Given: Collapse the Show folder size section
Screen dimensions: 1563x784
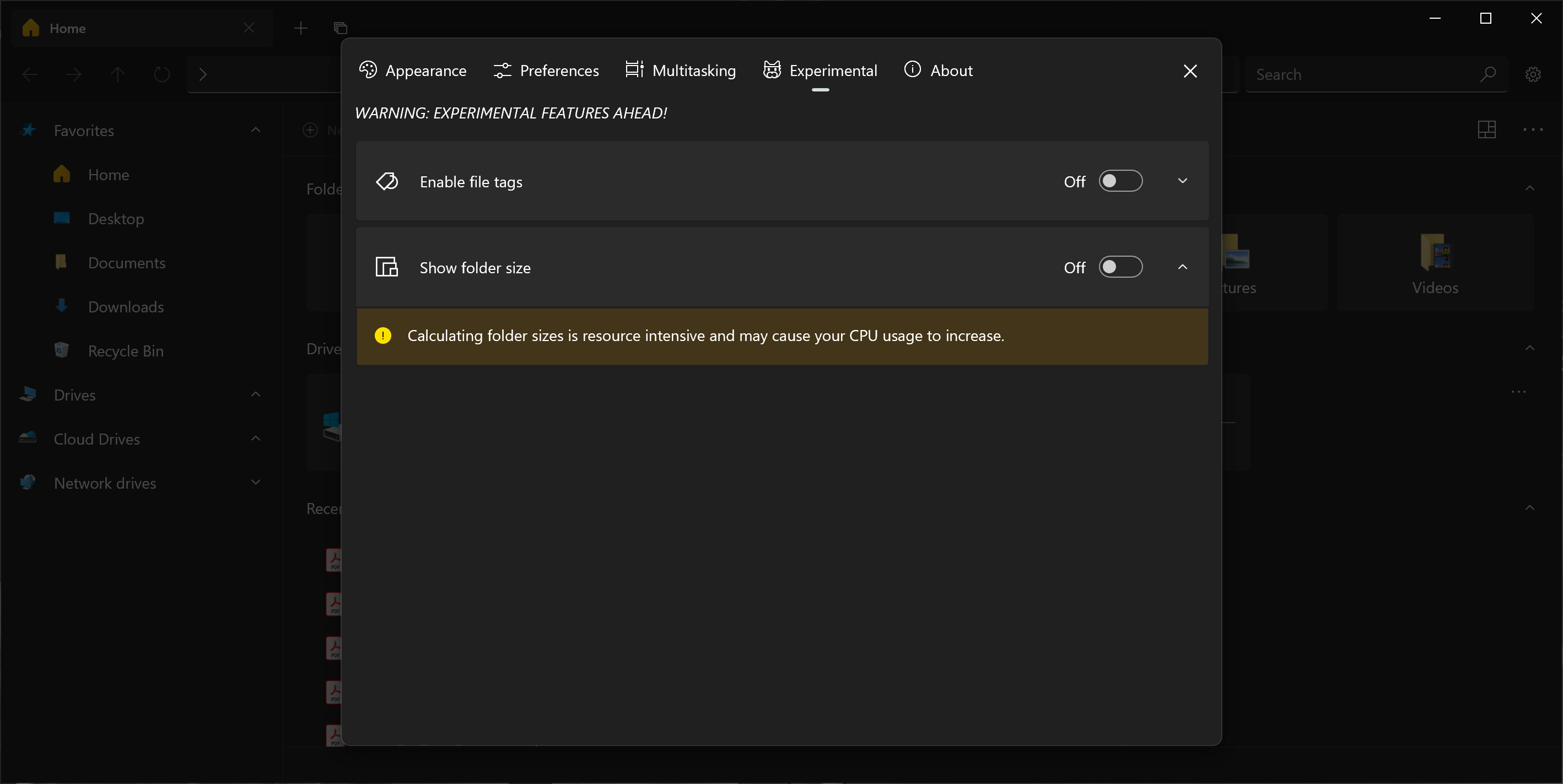Looking at the screenshot, I should point(1182,267).
